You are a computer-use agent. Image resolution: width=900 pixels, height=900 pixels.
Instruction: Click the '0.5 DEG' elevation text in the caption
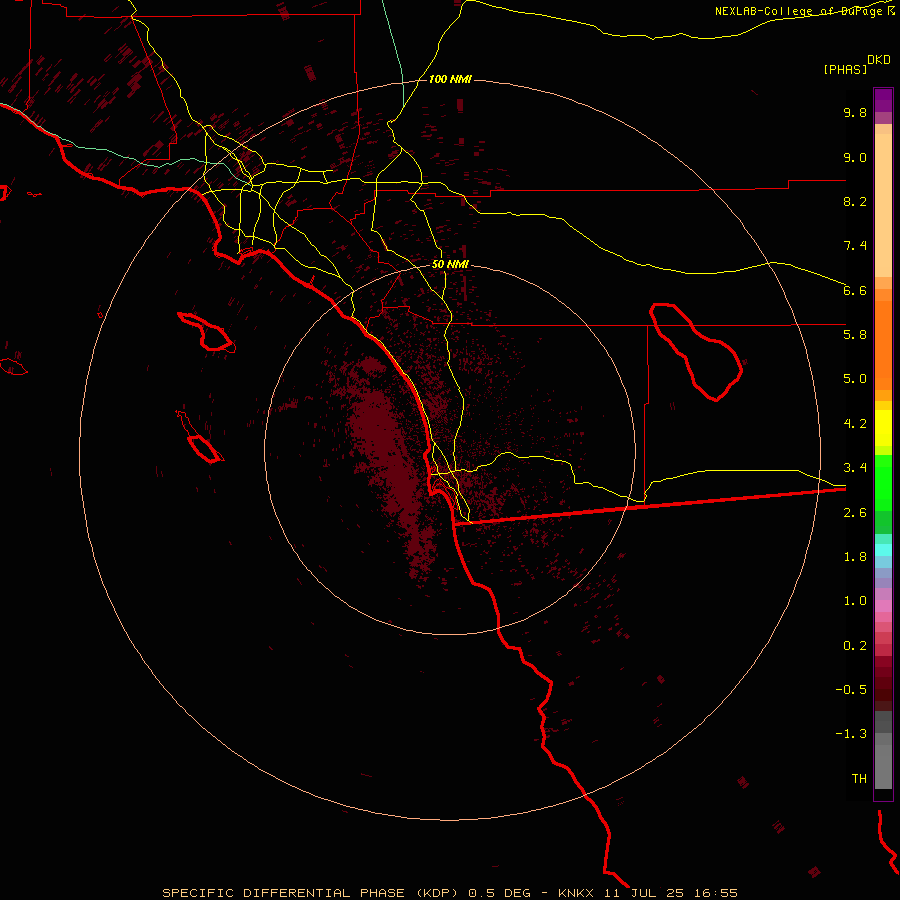(499, 893)
